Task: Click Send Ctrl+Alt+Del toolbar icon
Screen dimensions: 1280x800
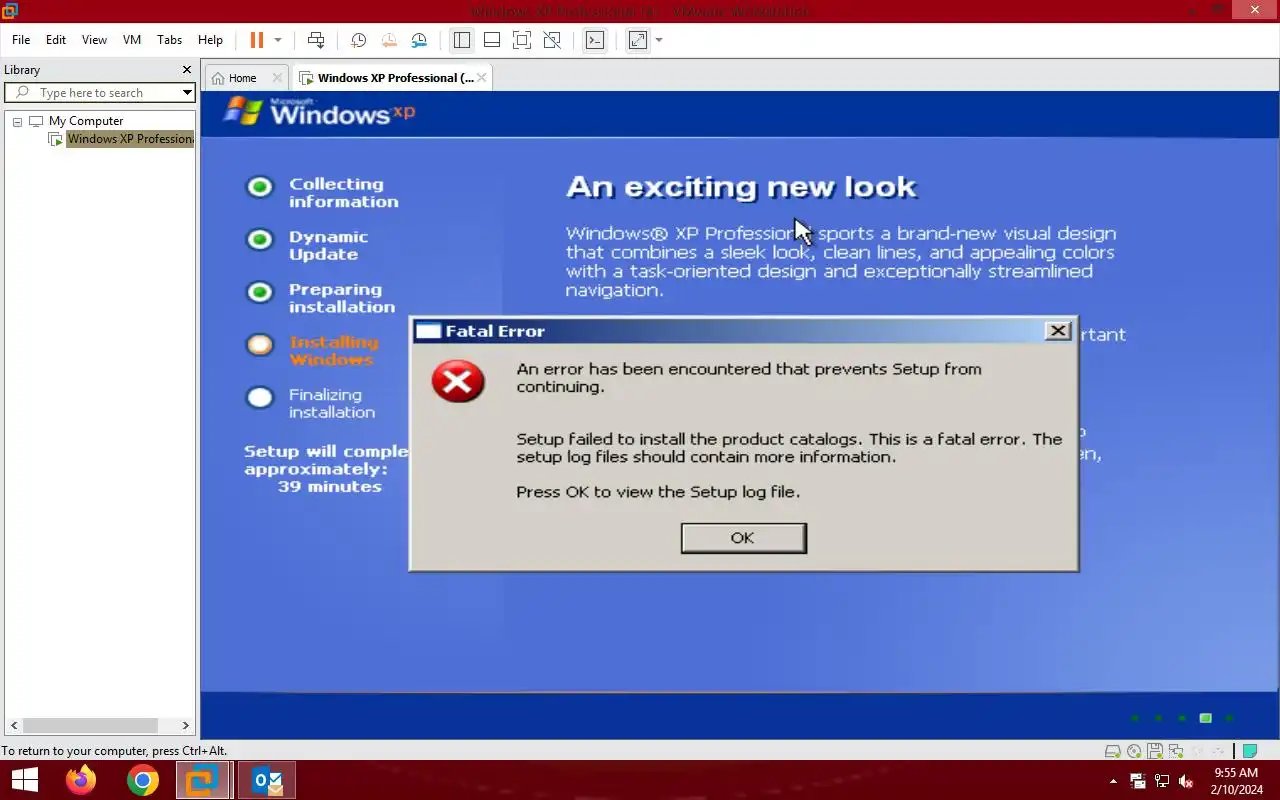Action: 316,40
